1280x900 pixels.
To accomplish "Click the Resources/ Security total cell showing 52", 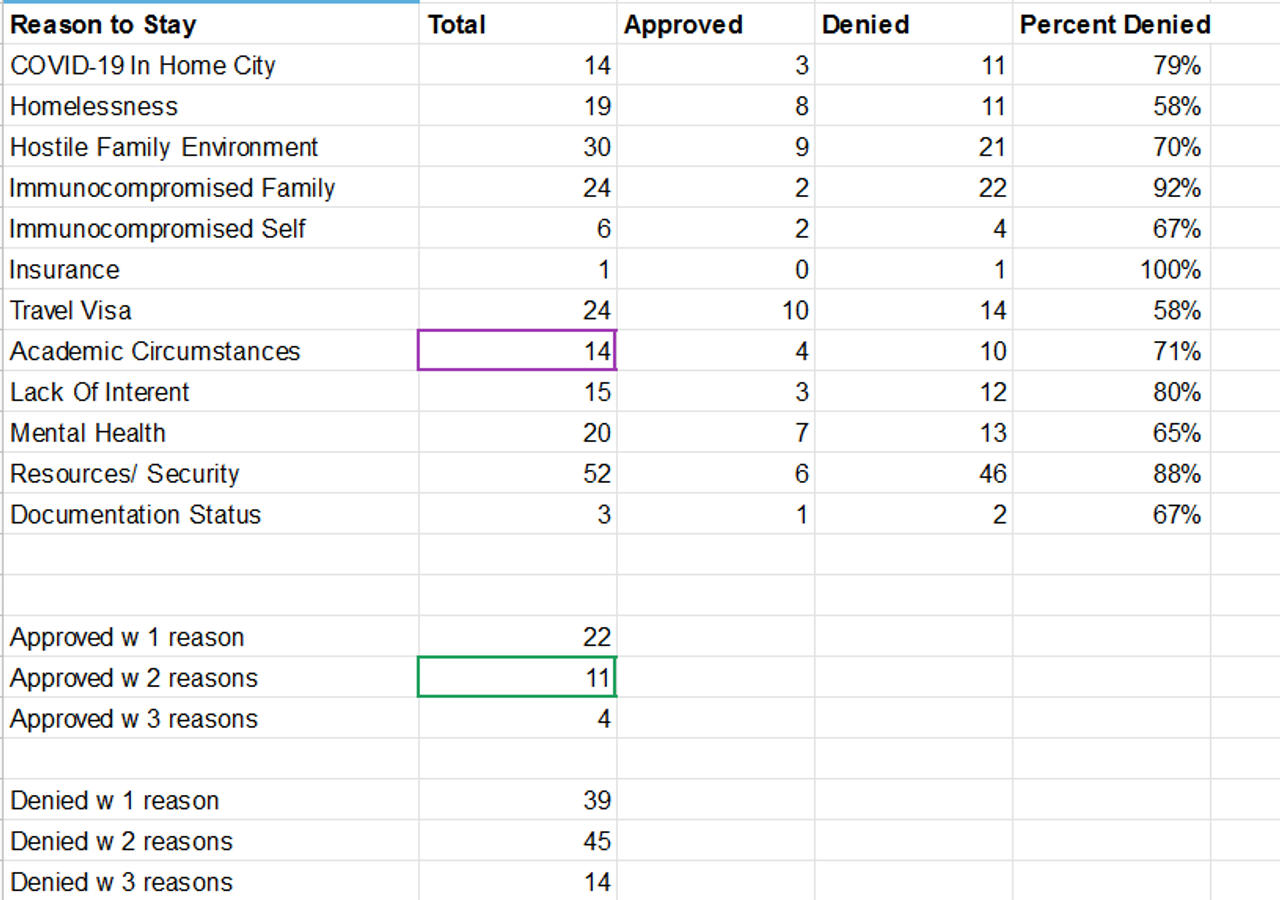I will point(517,474).
